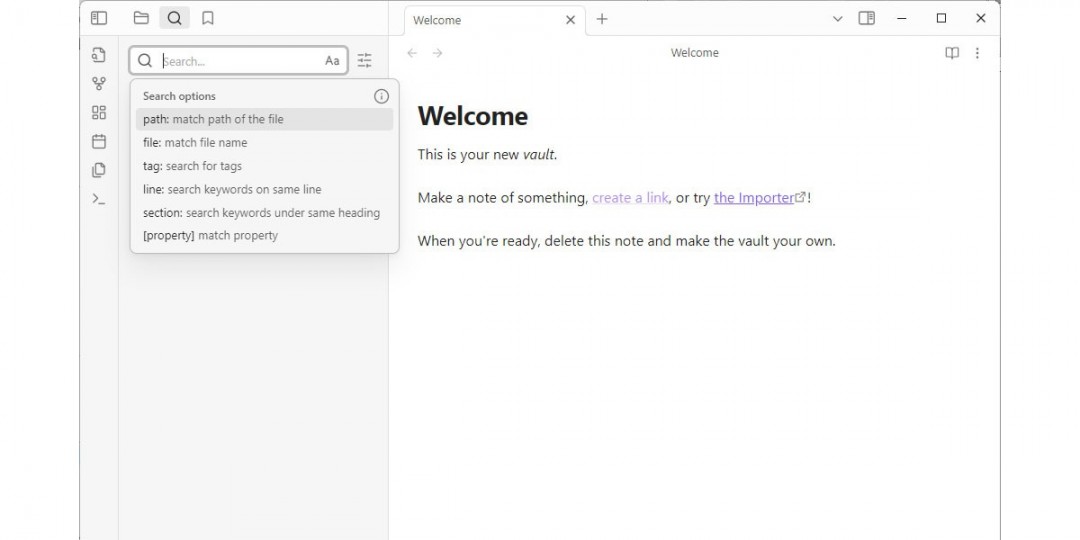Toggle the right sidebar panel
The width and height of the screenshot is (1080, 540).
[x=867, y=18]
